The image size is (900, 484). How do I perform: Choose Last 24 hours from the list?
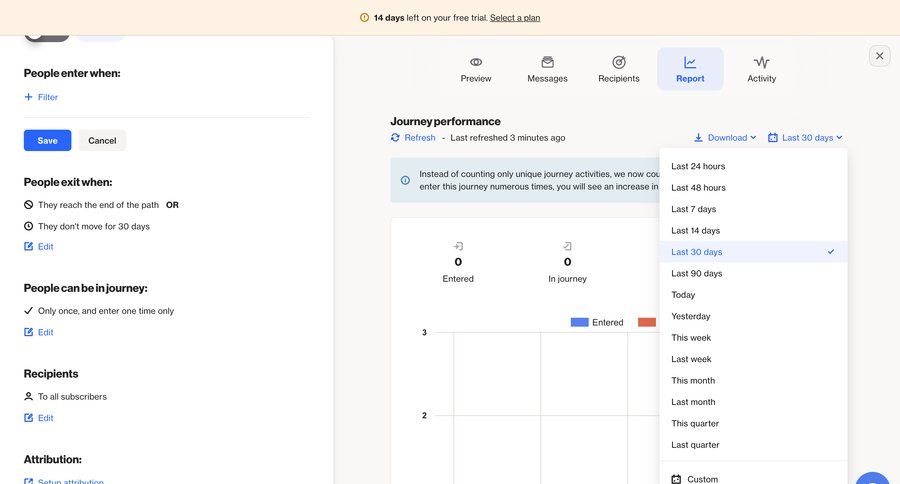coord(753,166)
